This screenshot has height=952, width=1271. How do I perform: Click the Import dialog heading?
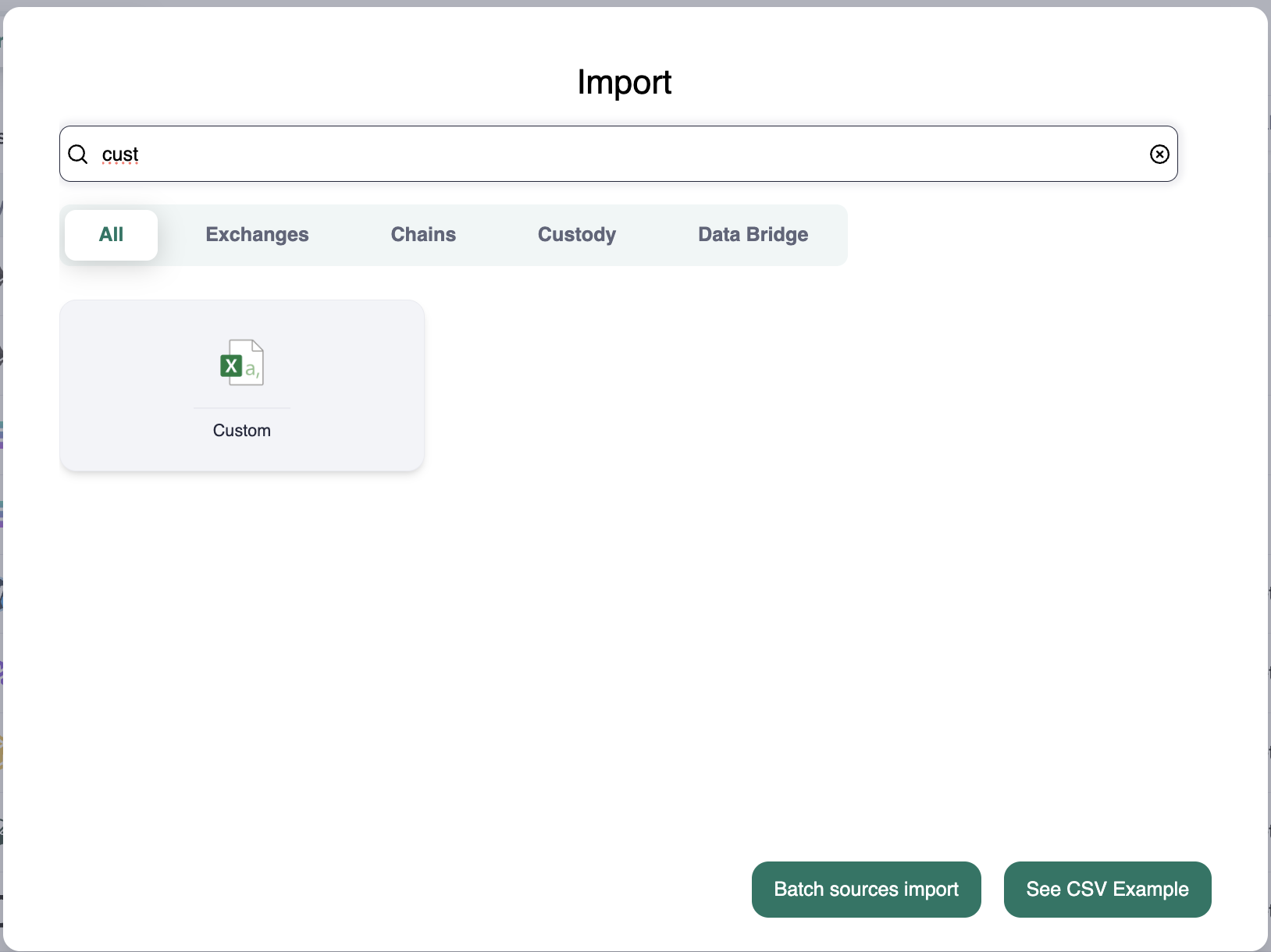pos(624,82)
